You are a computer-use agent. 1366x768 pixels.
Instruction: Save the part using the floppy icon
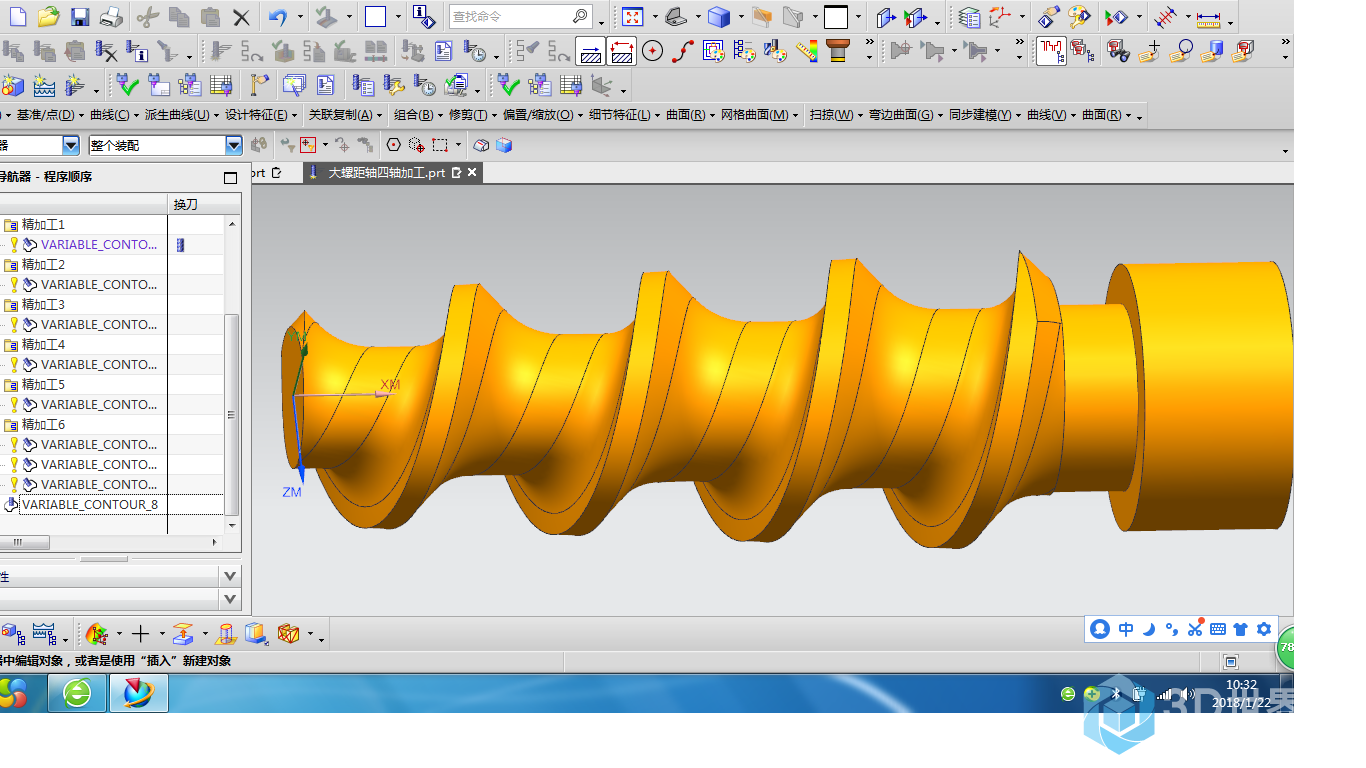[80, 17]
